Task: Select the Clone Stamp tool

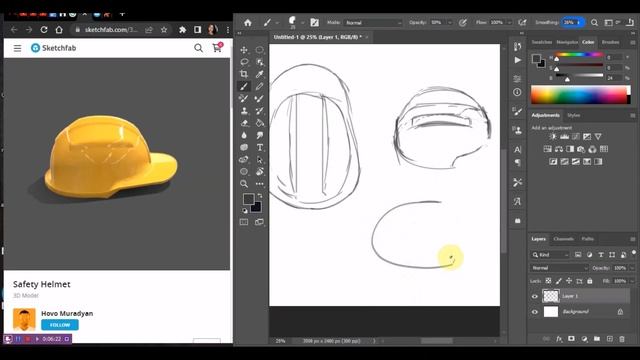Action: pos(244,111)
